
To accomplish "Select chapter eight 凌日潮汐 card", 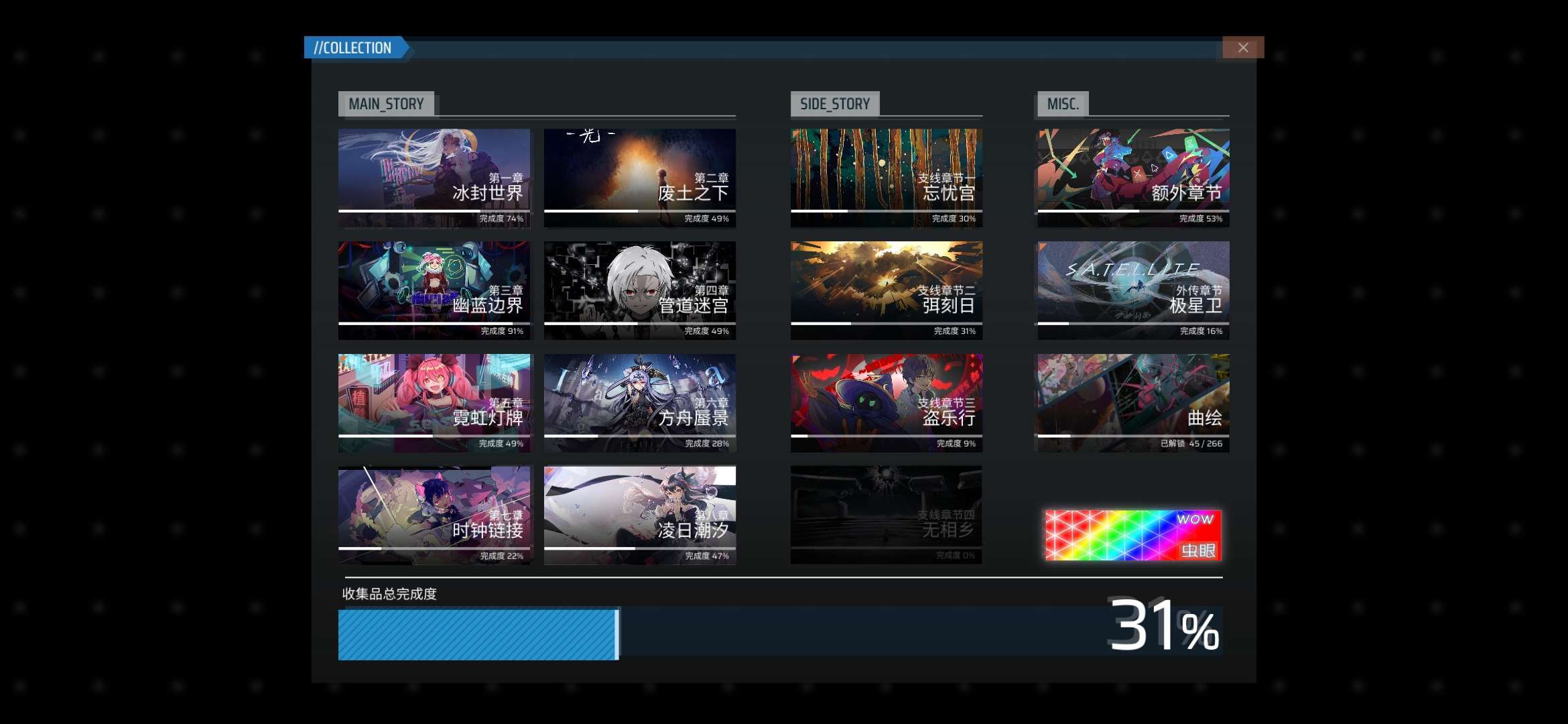I will [x=639, y=515].
